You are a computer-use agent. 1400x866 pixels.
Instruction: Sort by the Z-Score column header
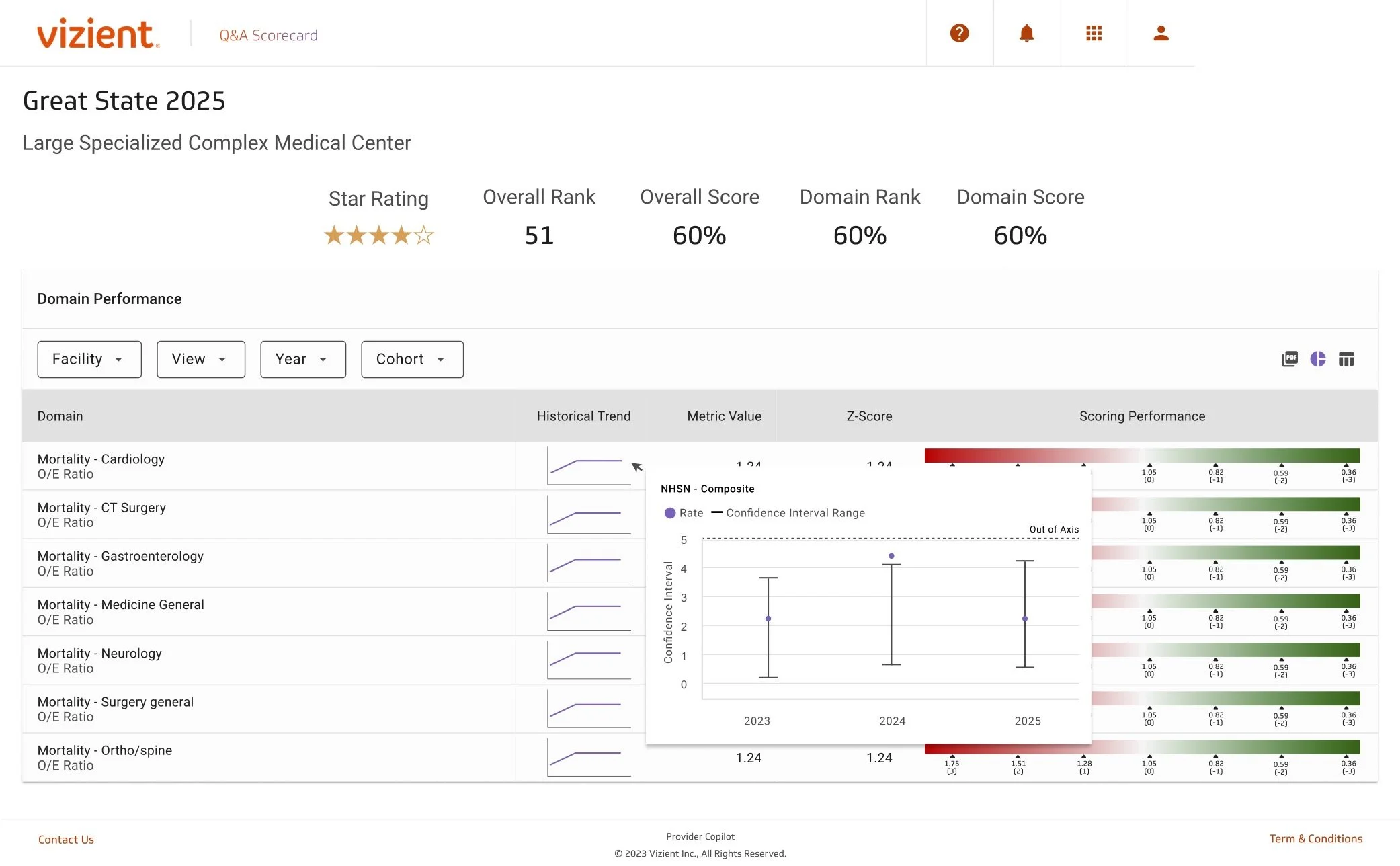tap(868, 416)
